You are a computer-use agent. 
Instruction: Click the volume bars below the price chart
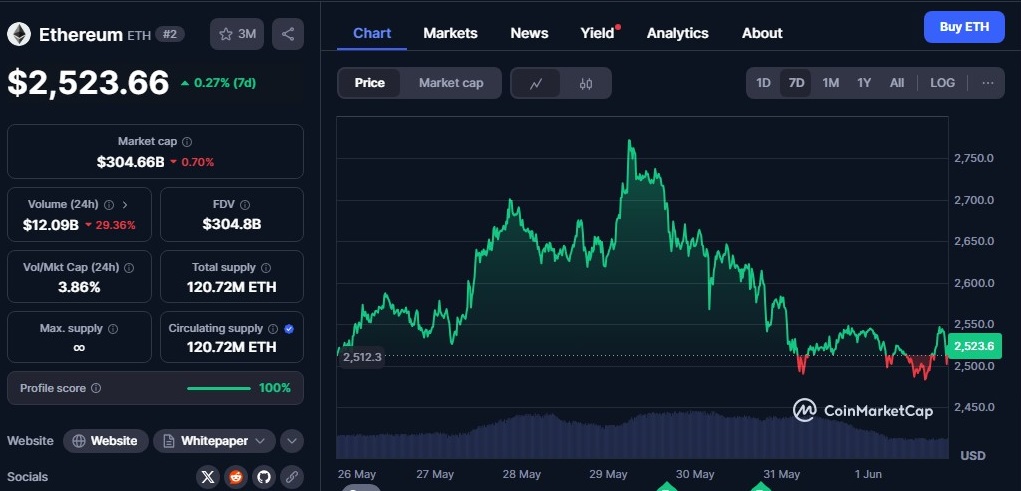641,435
